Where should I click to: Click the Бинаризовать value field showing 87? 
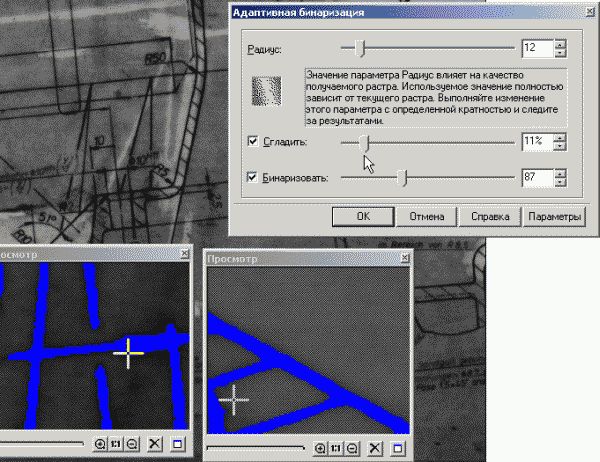pyautogui.click(x=538, y=178)
